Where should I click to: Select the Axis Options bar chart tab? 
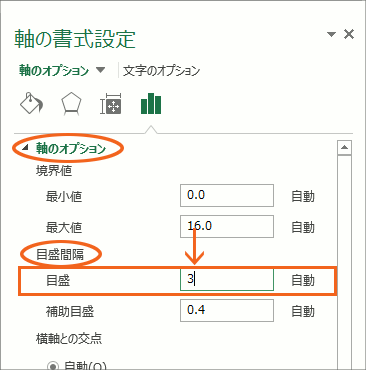pos(151,104)
